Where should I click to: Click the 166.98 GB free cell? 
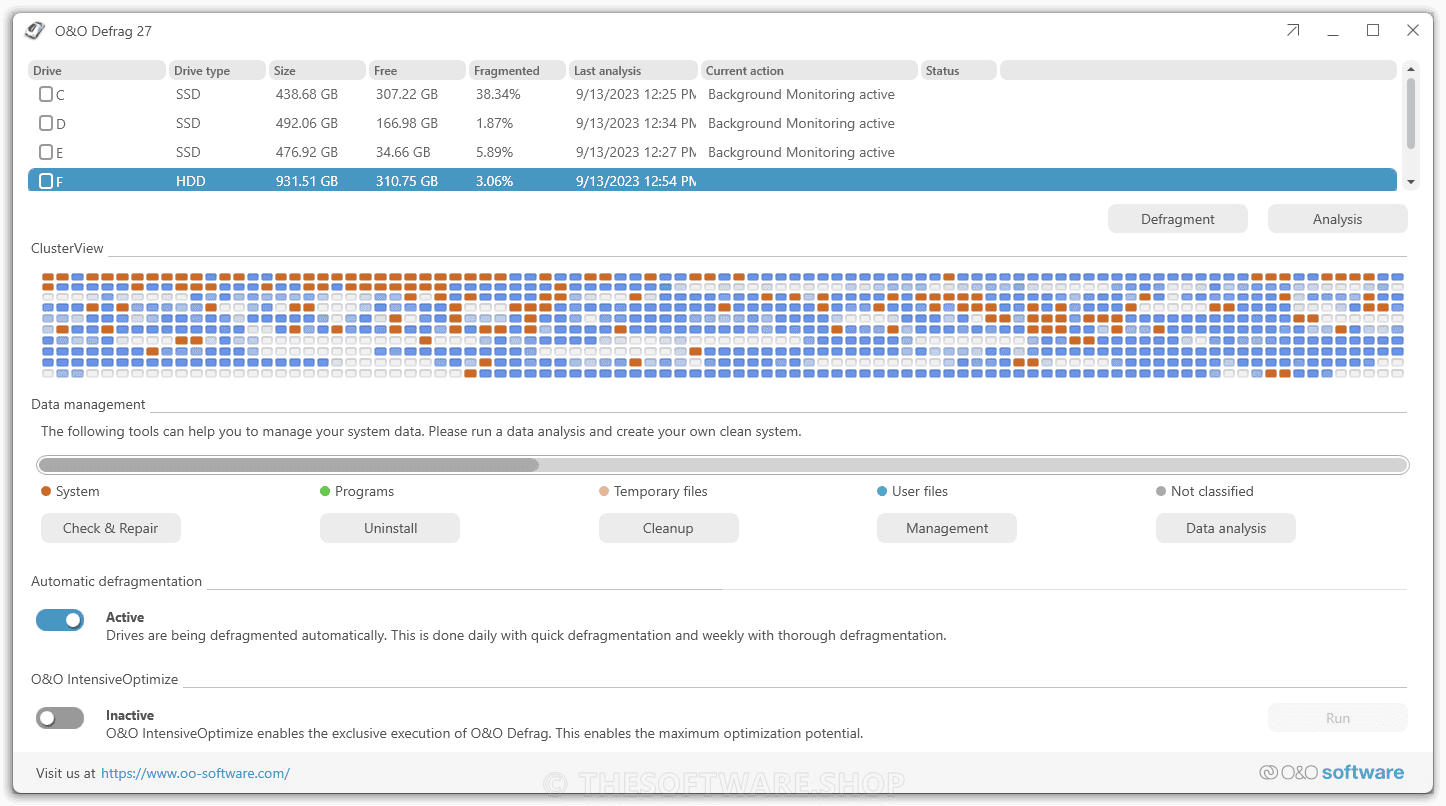(406, 123)
